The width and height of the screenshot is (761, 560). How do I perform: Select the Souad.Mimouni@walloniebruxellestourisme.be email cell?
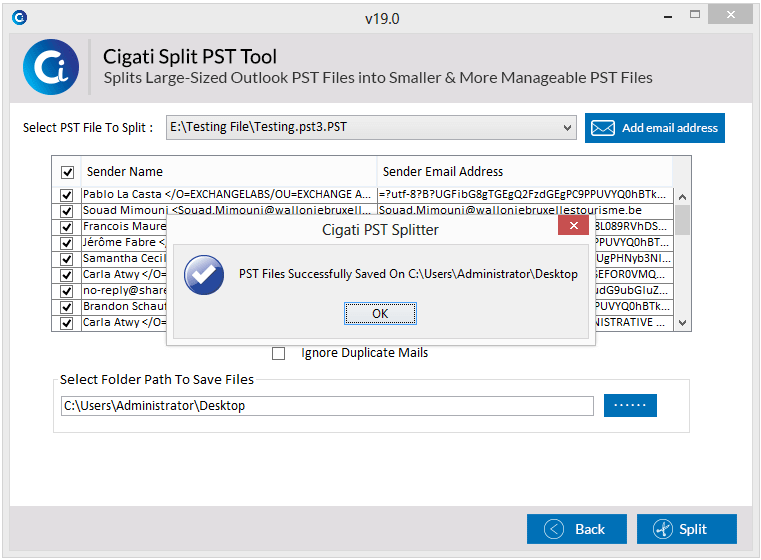(x=525, y=211)
